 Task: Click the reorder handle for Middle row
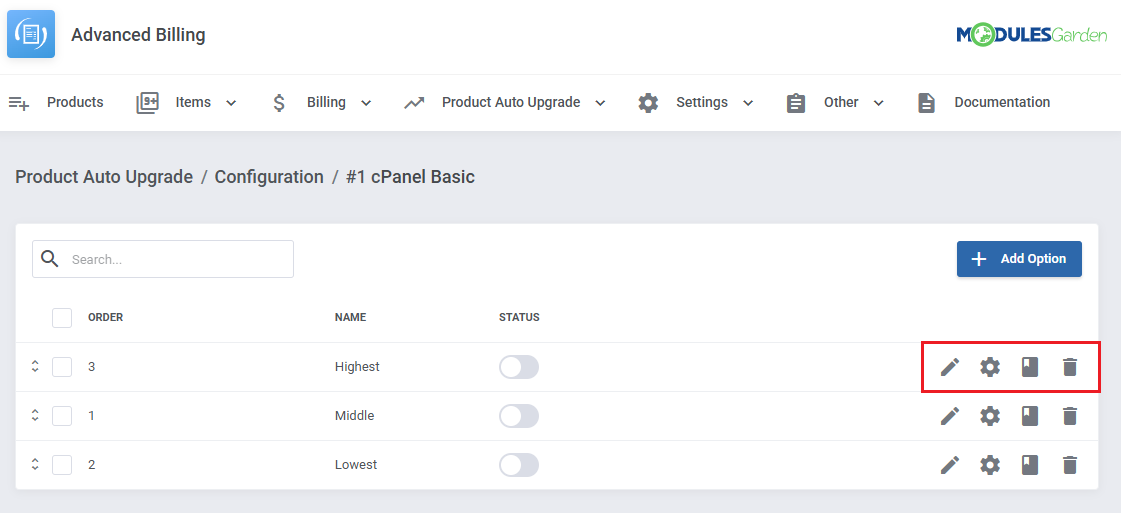[34, 415]
